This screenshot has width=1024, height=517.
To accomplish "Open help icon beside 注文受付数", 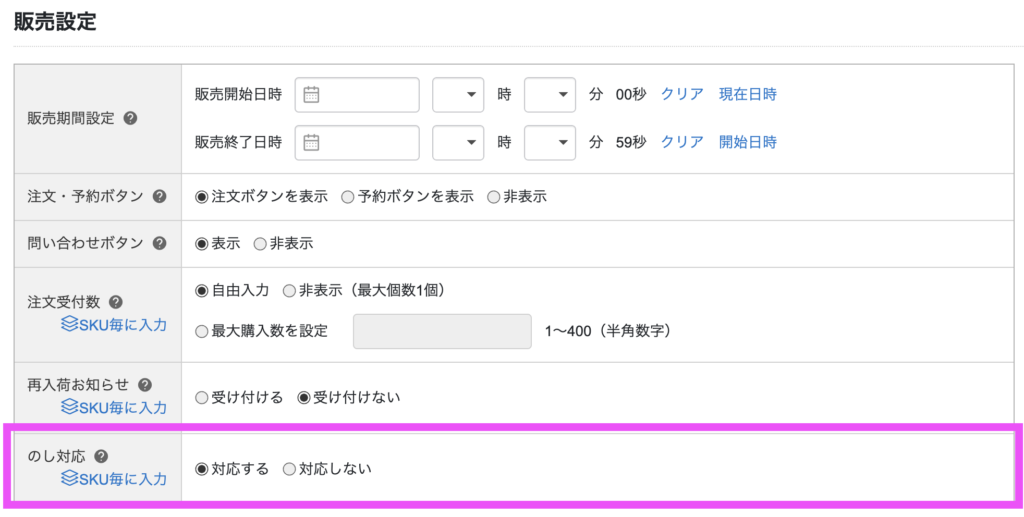I will 116,302.
